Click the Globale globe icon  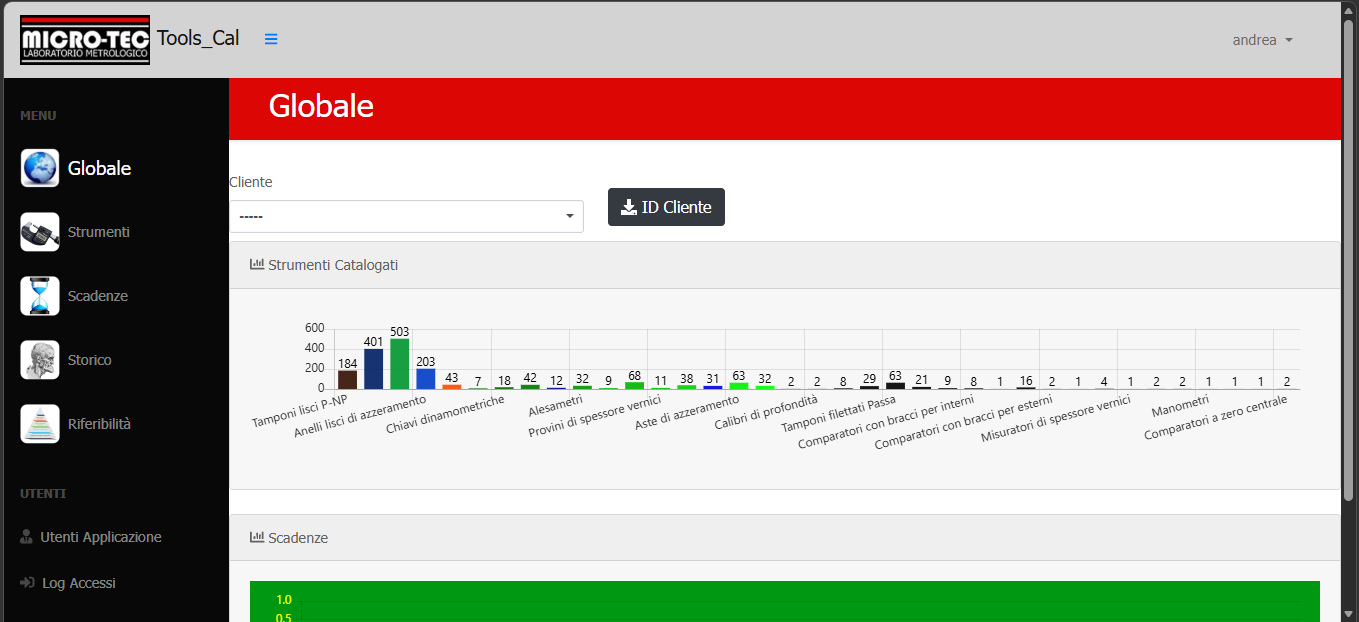point(40,168)
